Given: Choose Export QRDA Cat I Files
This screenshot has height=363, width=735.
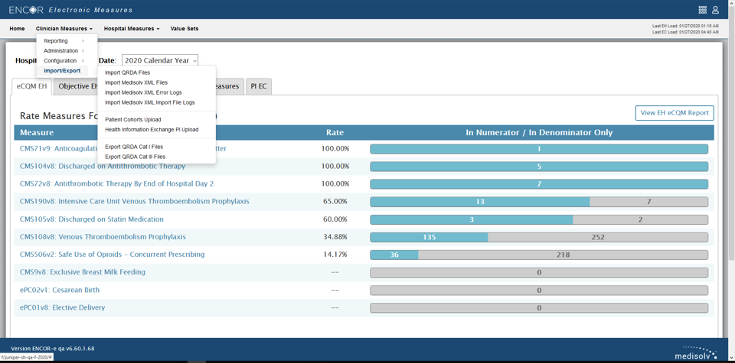Looking at the screenshot, I should 134,147.
